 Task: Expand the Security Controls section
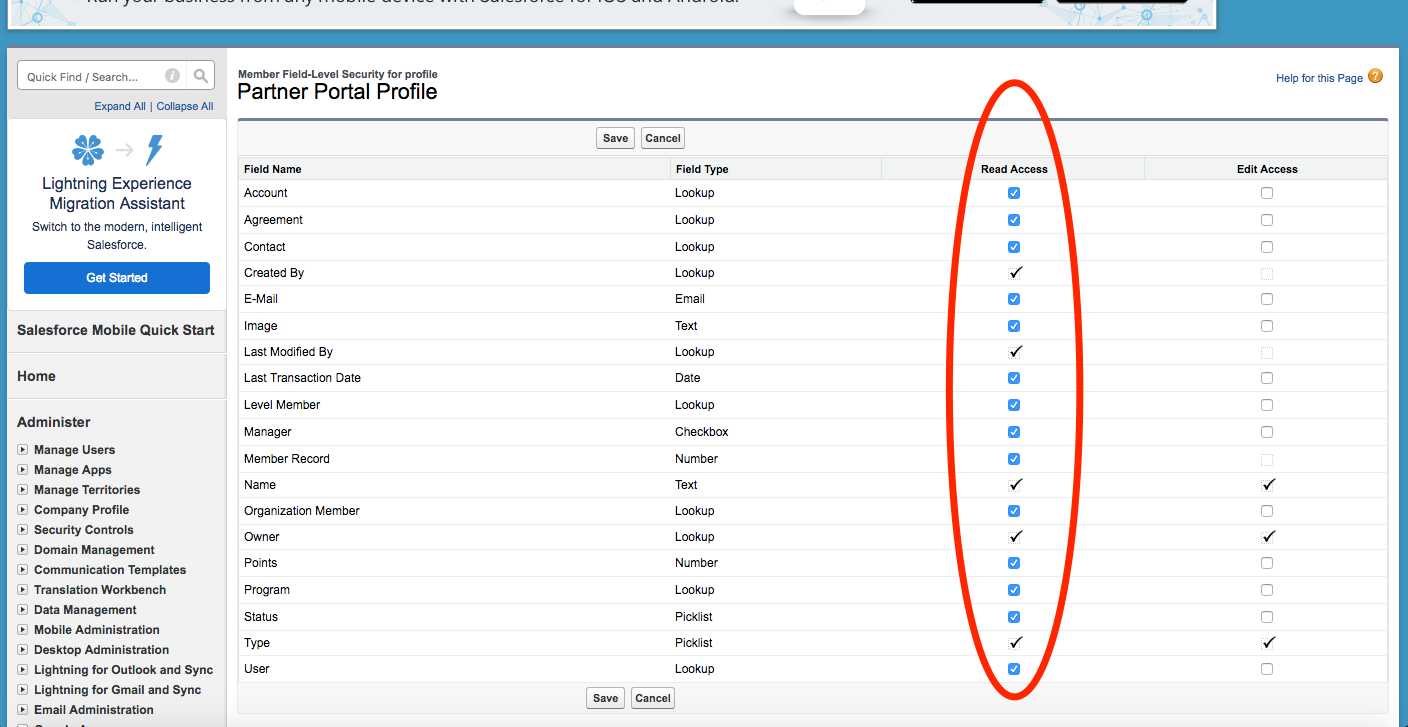click(23, 530)
